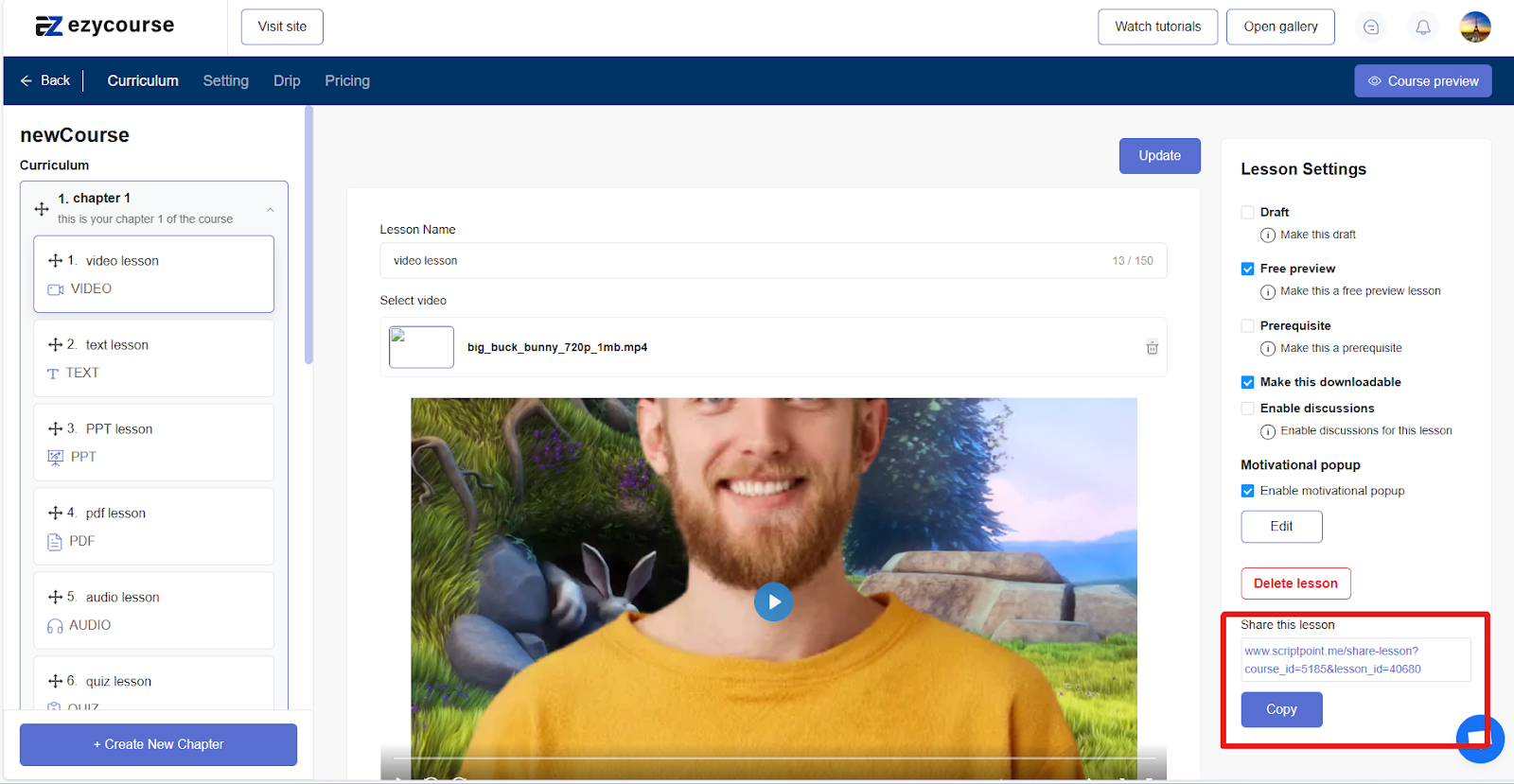Click the Lesson Name input field

(x=773, y=261)
